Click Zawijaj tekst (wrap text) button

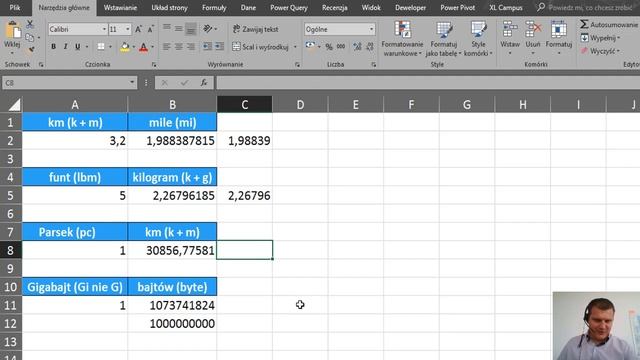(x=256, y=29)
